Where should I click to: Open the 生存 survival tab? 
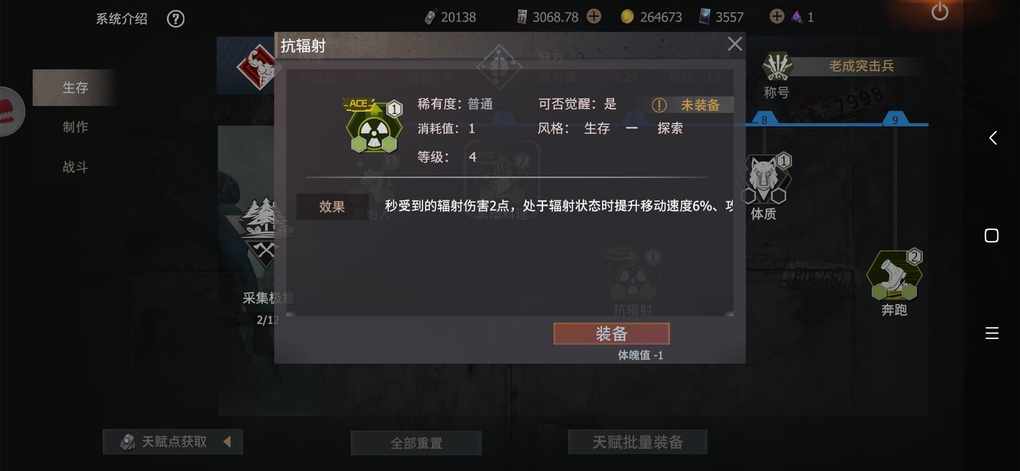(74, 88)
